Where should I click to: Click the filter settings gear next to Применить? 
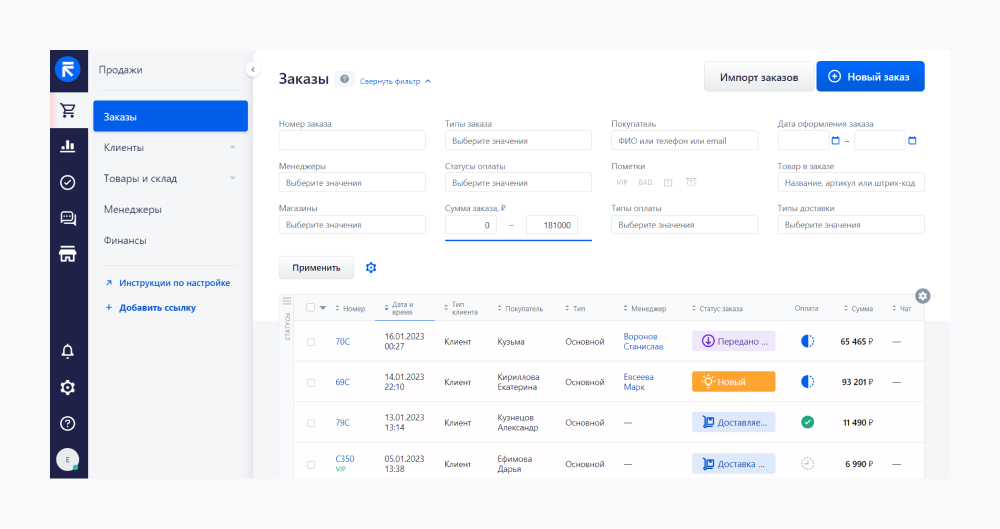click(371, 268)
